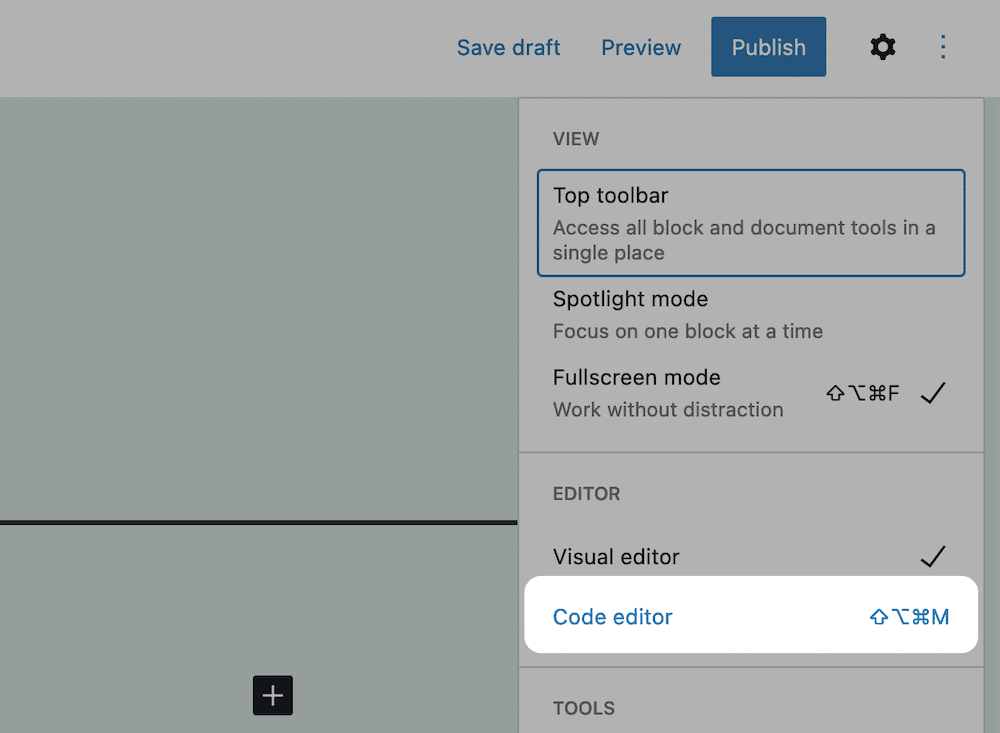1000x733 pixels.
Task: Click the 'Focus on one block' description
Action: [688, 331]
